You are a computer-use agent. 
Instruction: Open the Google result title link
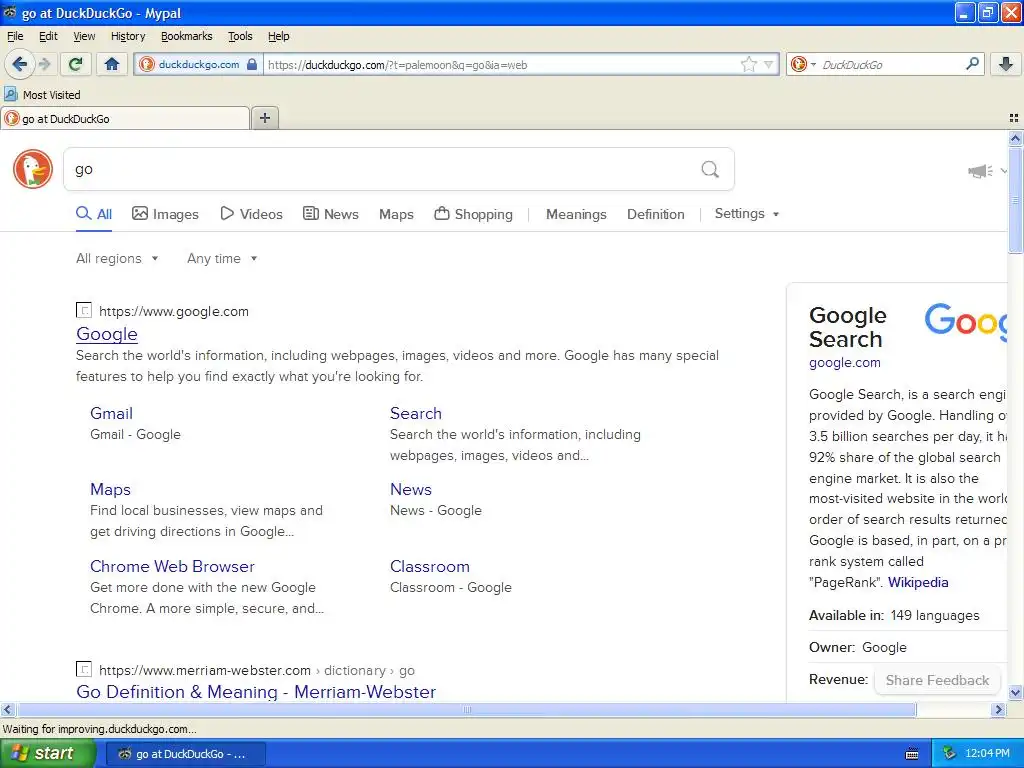coord(107,334)
